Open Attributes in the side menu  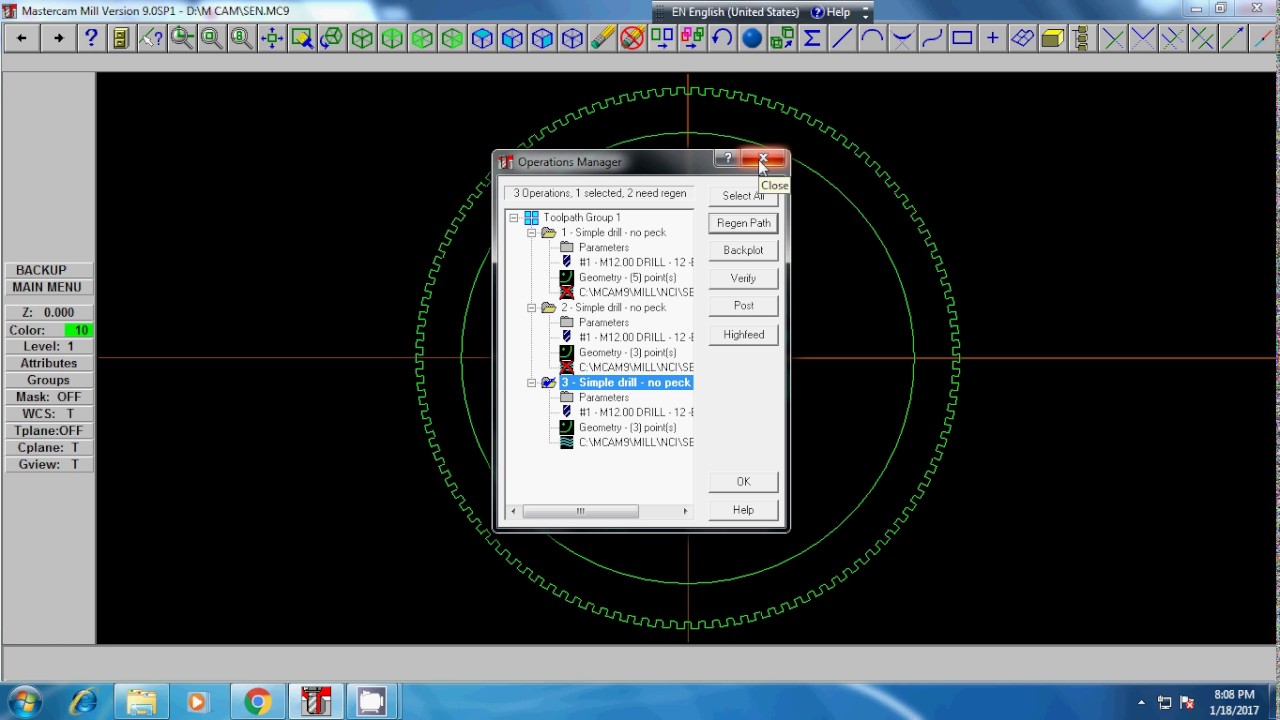(x=48, y=363)
